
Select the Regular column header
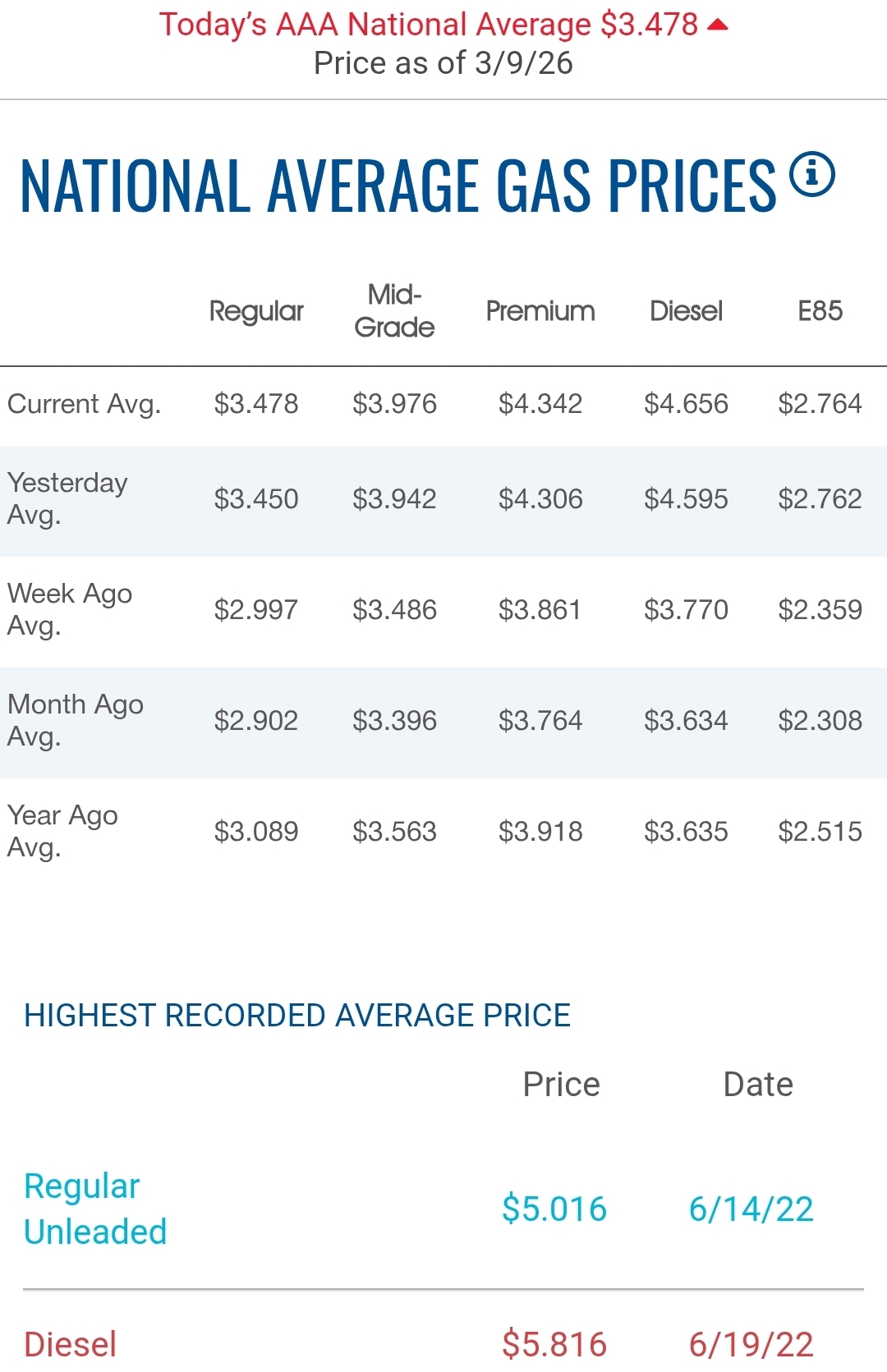pyautogui.click(x=256, y=311)
